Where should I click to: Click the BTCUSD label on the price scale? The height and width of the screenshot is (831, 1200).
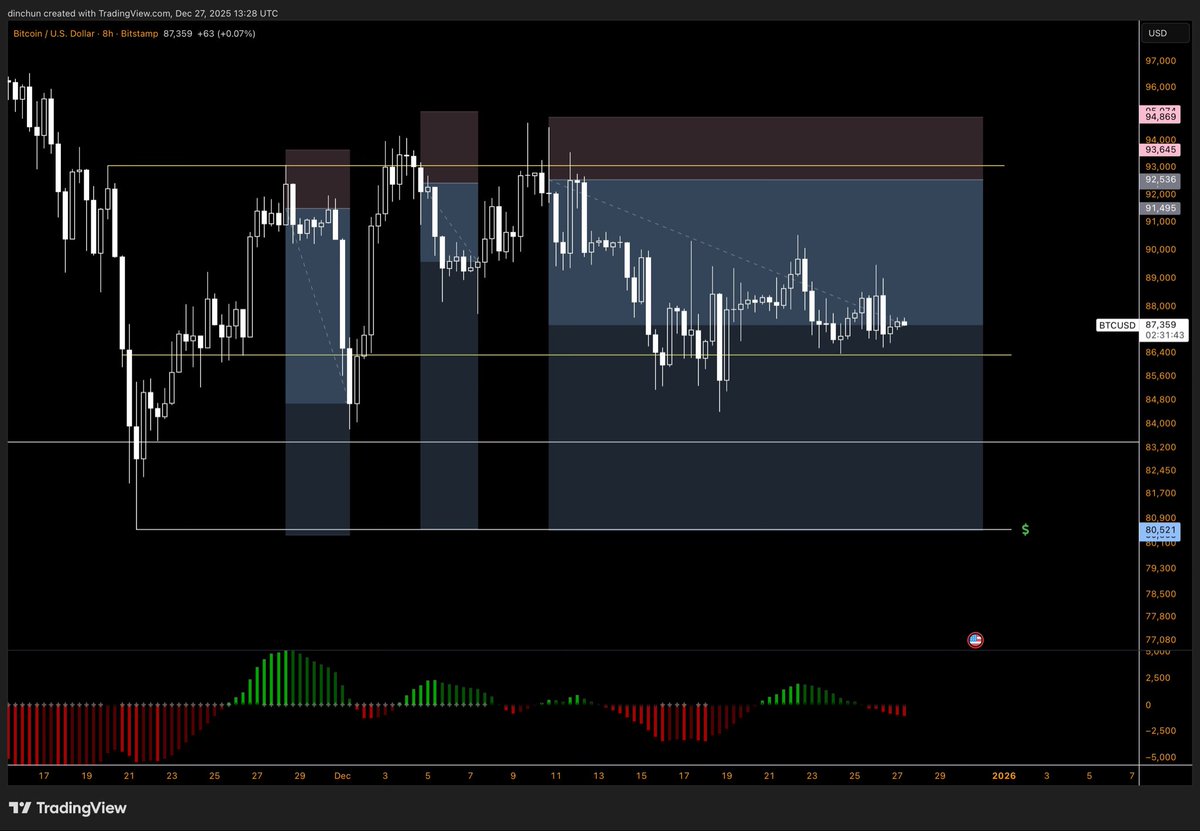tap(1116, 325)
